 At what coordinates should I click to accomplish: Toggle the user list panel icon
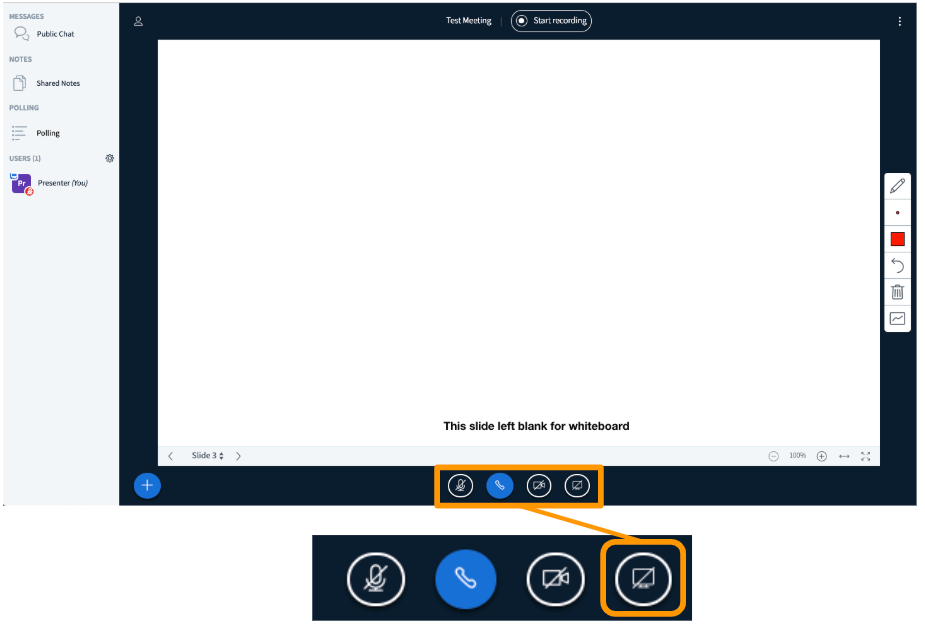pos(138,21)
